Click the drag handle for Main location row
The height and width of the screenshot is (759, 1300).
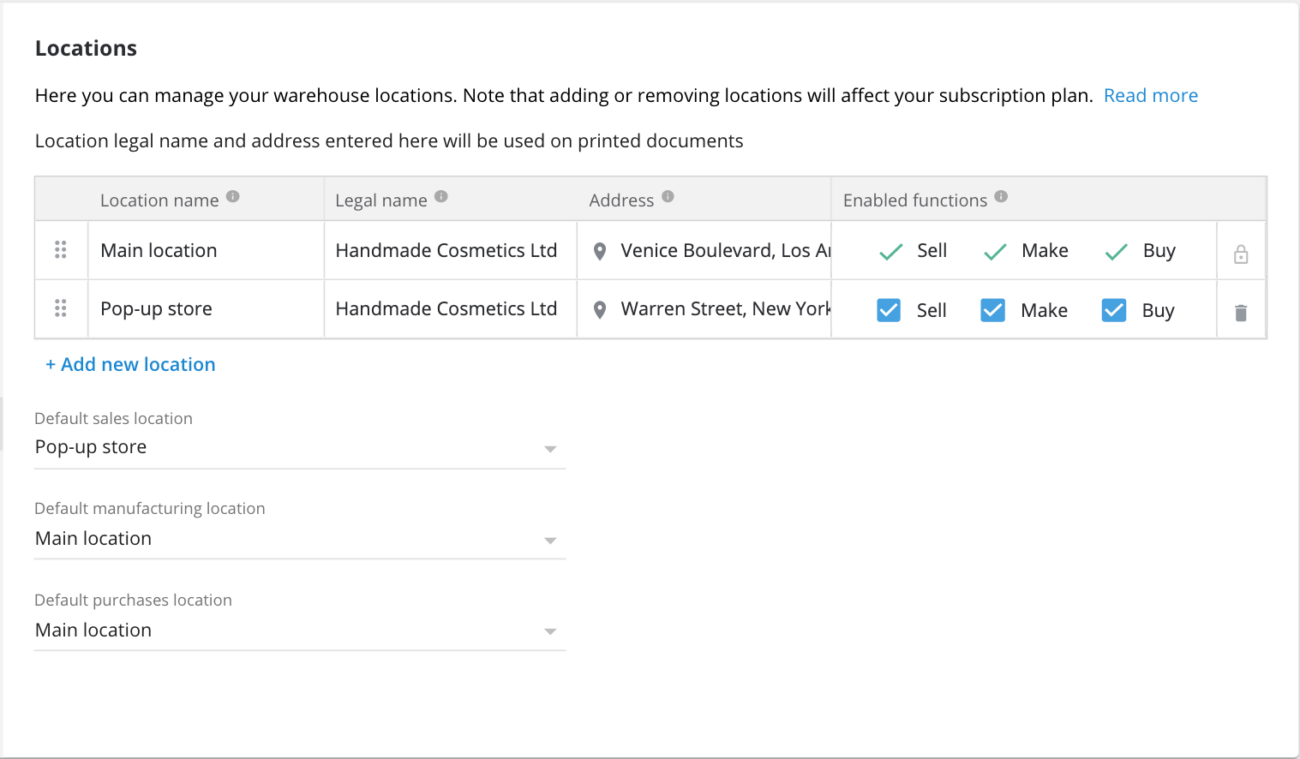pyautogui.click(x=61, y=250)
